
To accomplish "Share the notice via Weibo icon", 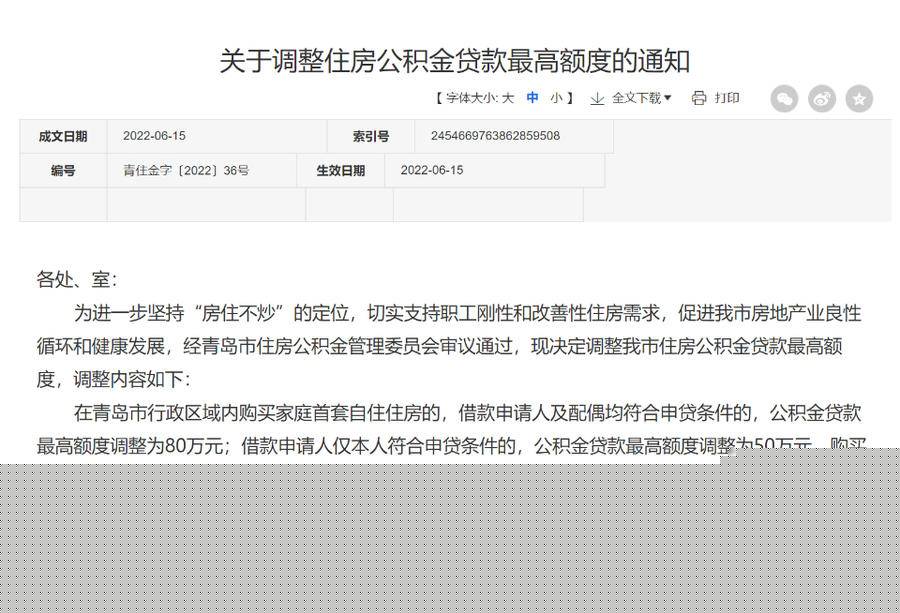I will pos(822,99).
